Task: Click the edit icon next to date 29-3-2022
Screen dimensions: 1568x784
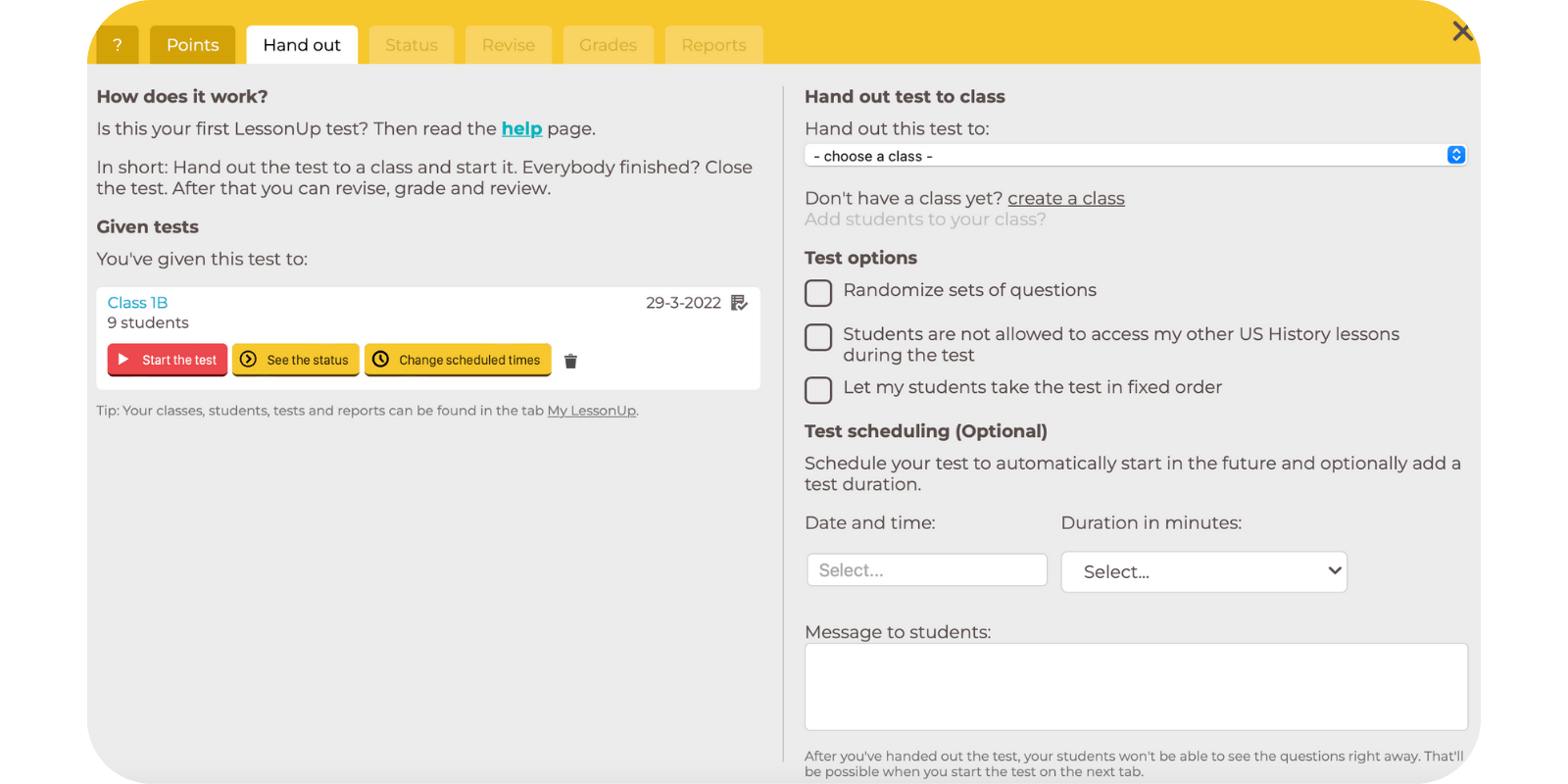Action: tap(740, 303)
